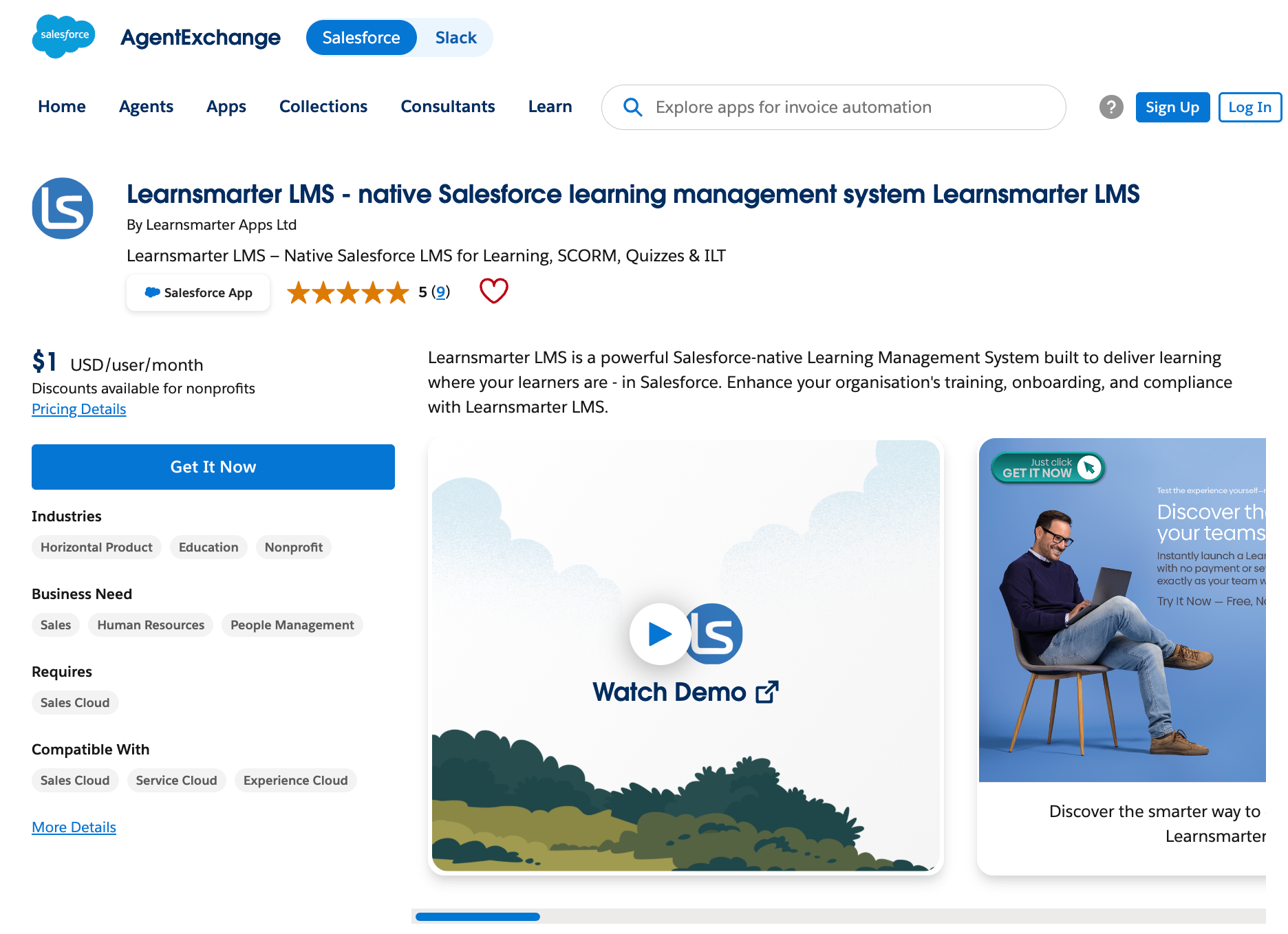Image resolution: width=1288 pixels, height=934 pixels.
Task: Select Sales Cloud under Compatible With
Action: click(75, 781)
